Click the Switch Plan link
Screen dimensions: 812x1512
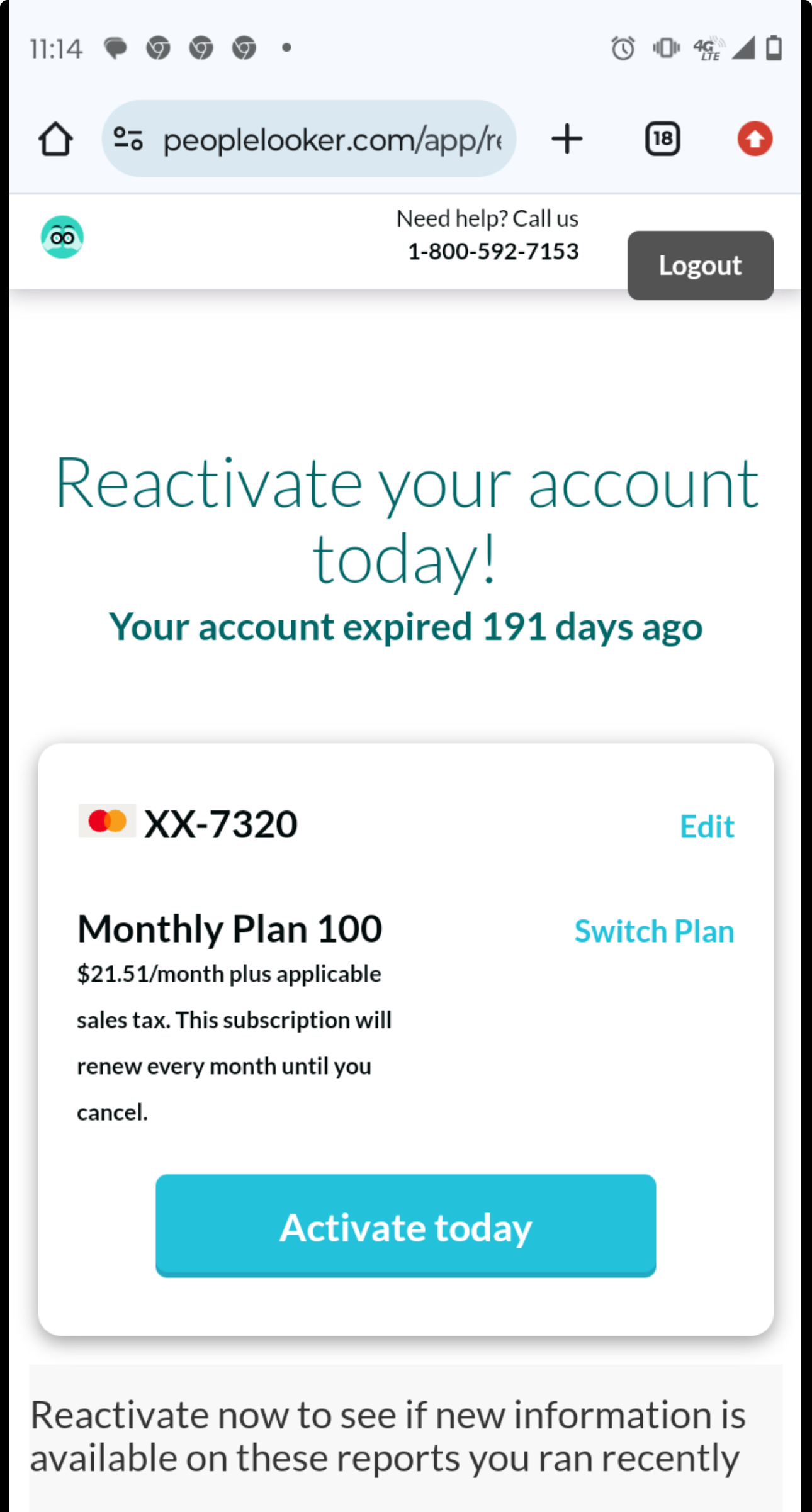(x=654, y=931)
